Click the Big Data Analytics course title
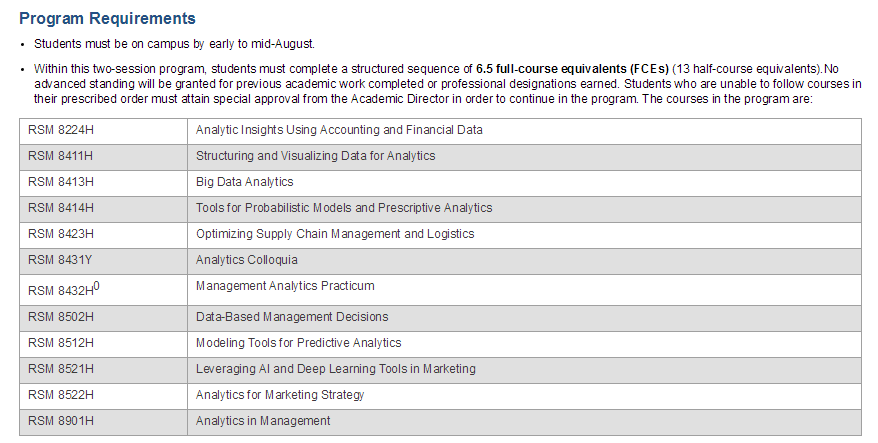Viewport: 878px width, 443px height. (x=244, y=182)
